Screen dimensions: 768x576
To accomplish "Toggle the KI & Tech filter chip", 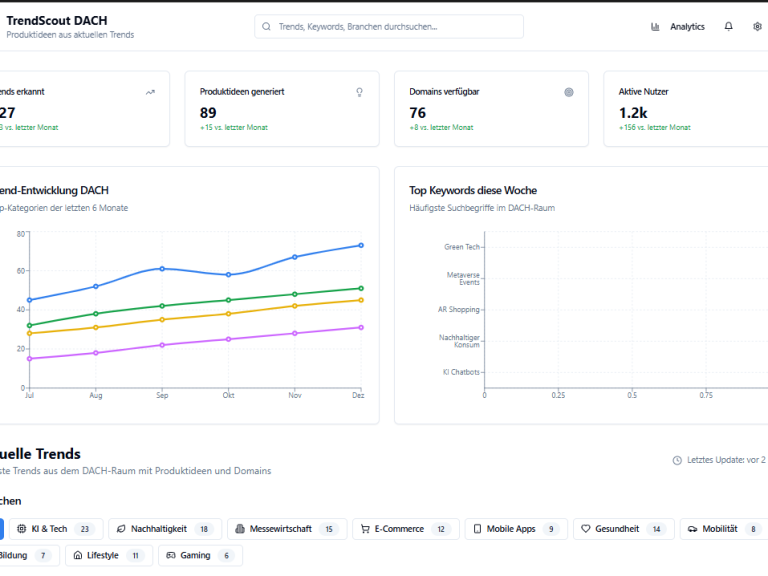I will (x=55, y=529).
